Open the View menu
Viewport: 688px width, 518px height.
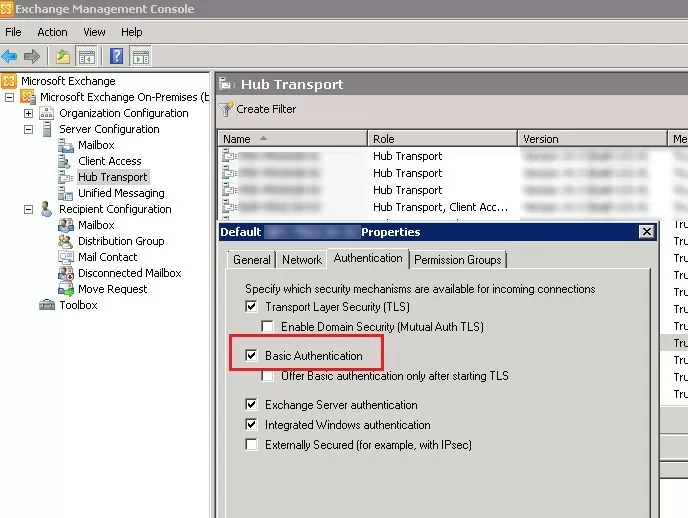pyautogui.click(x=94, y=32)
